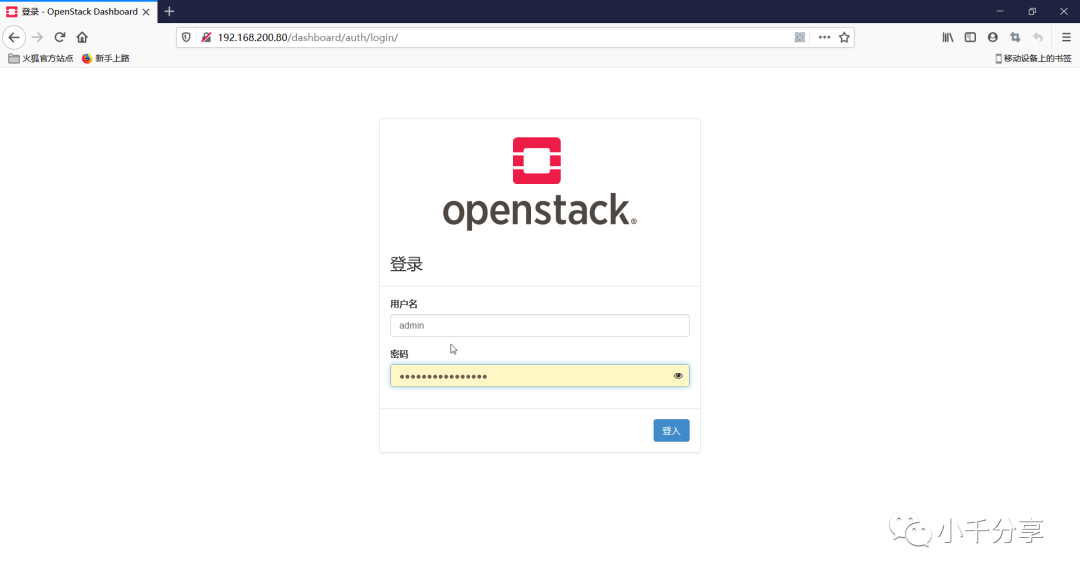This screenshot has width=1080, height=579.
Task: Open page actions three-dot menu
Action: tap(824, 37)
